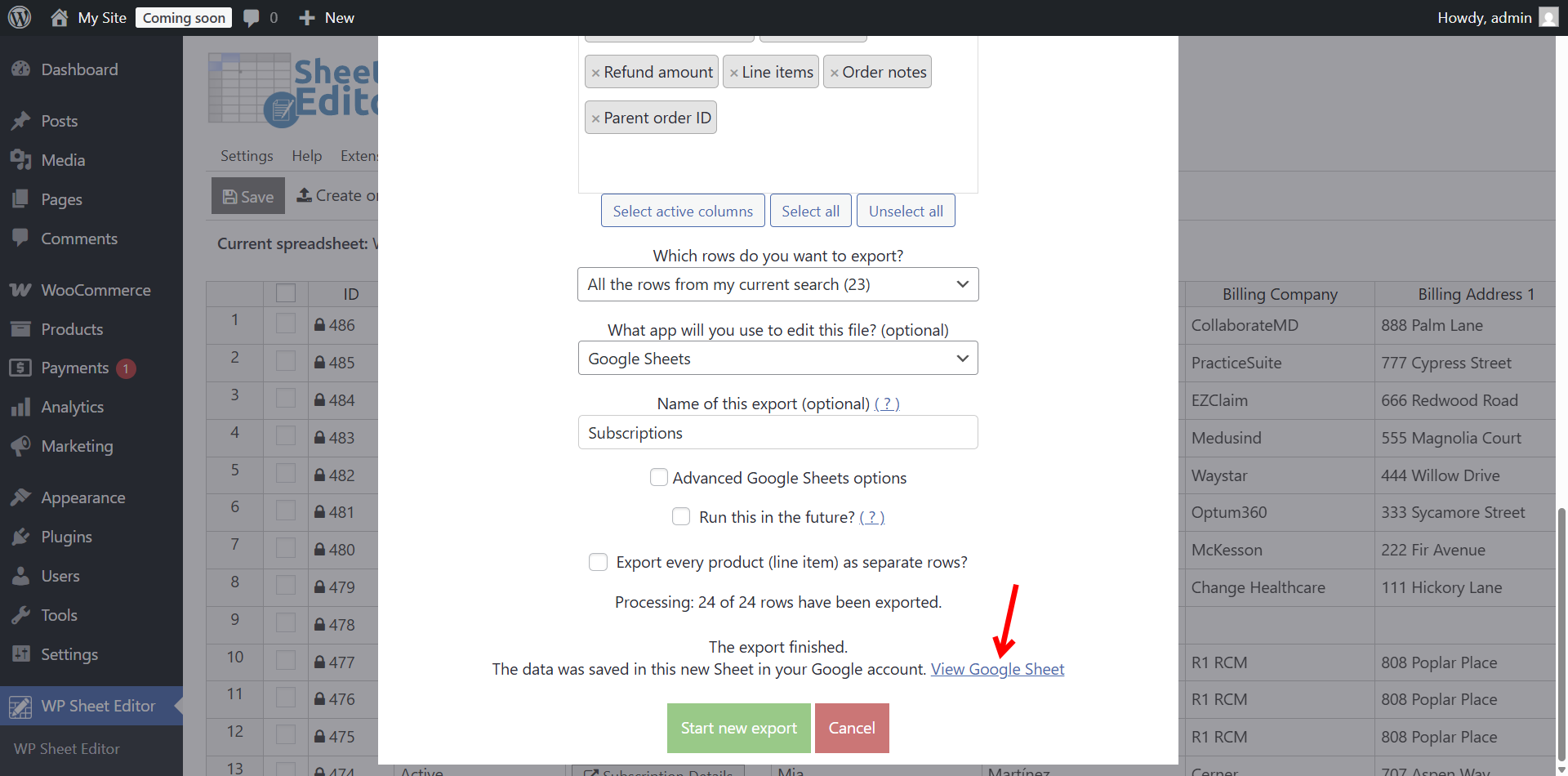Cancel the export dialog
This screenshot has width=1568, height=776.
[x=852, y=728]
